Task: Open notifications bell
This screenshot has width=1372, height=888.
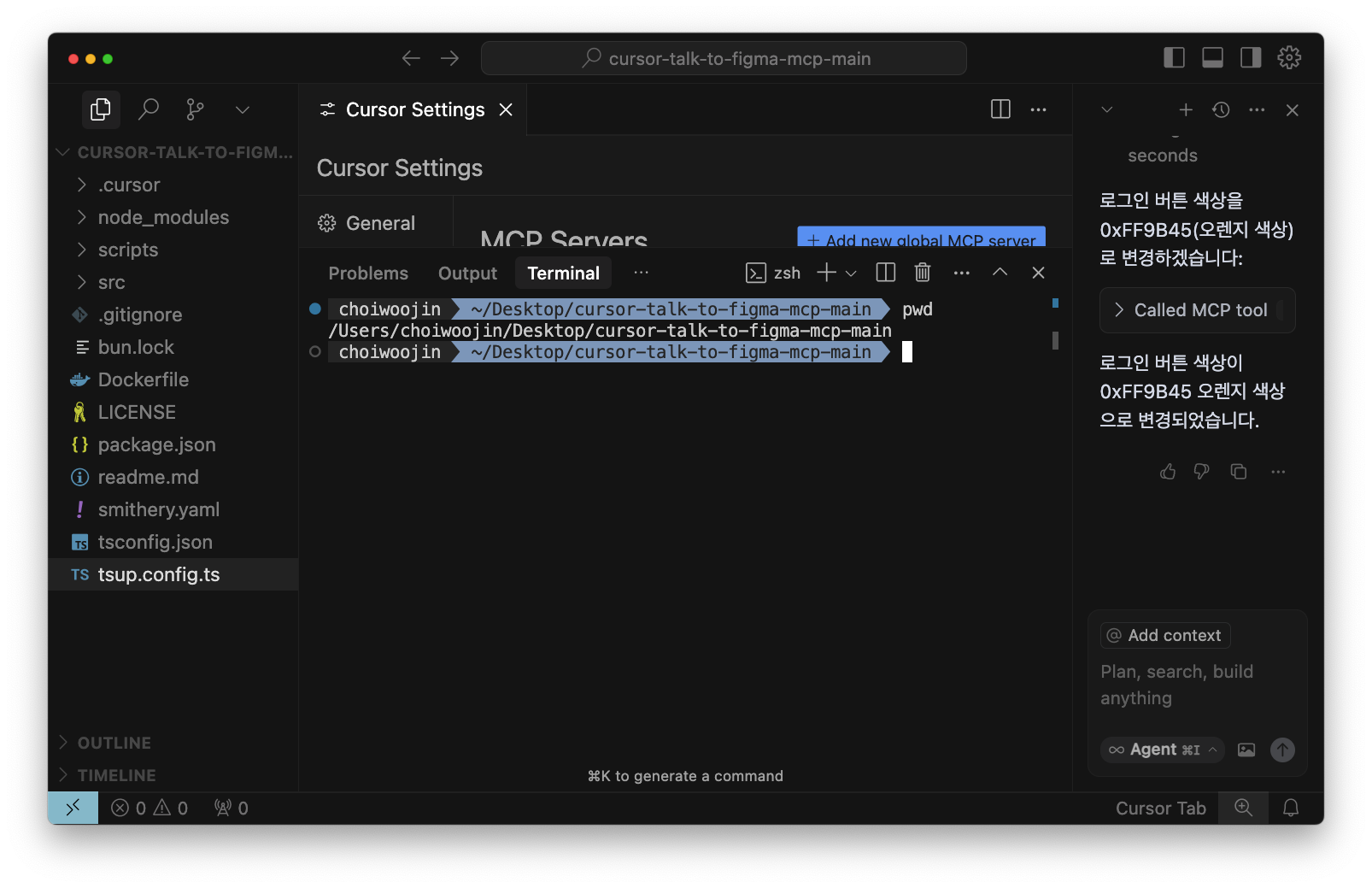Action: [1291, 808]
